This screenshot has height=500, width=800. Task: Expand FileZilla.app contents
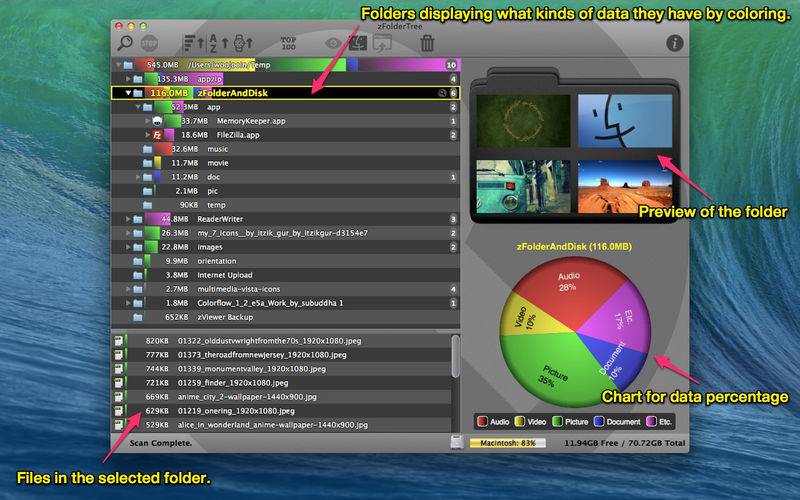(x=147, y=135)
